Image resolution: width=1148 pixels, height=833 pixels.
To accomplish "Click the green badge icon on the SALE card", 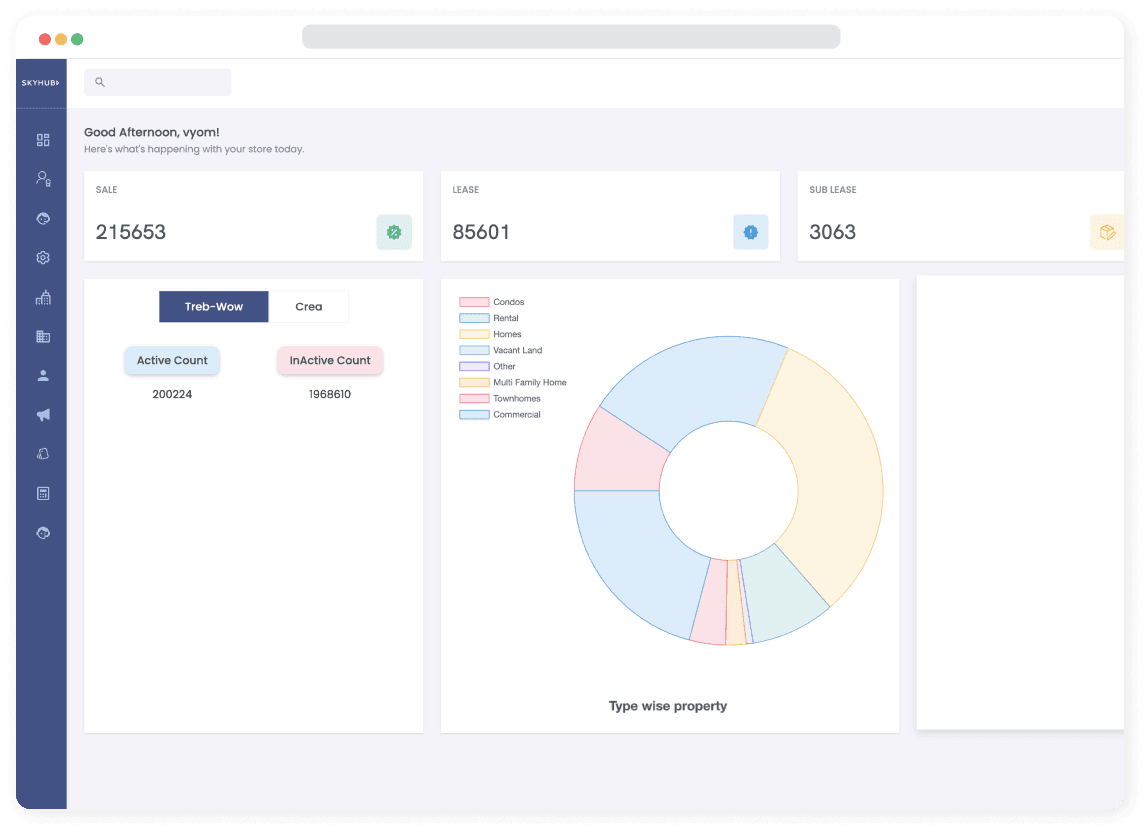I will click(394, 231).
